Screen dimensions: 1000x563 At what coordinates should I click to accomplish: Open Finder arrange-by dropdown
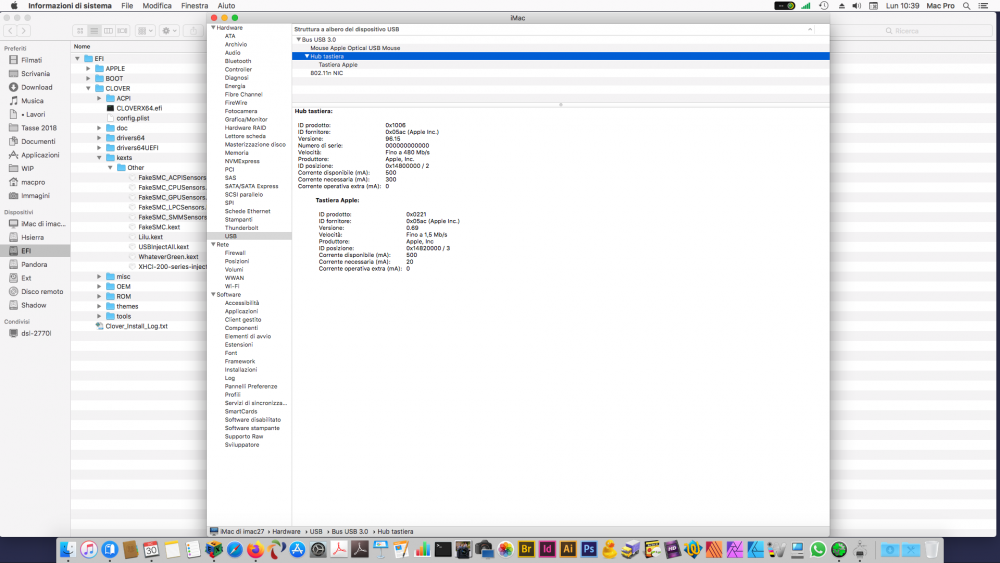(145, 31)
